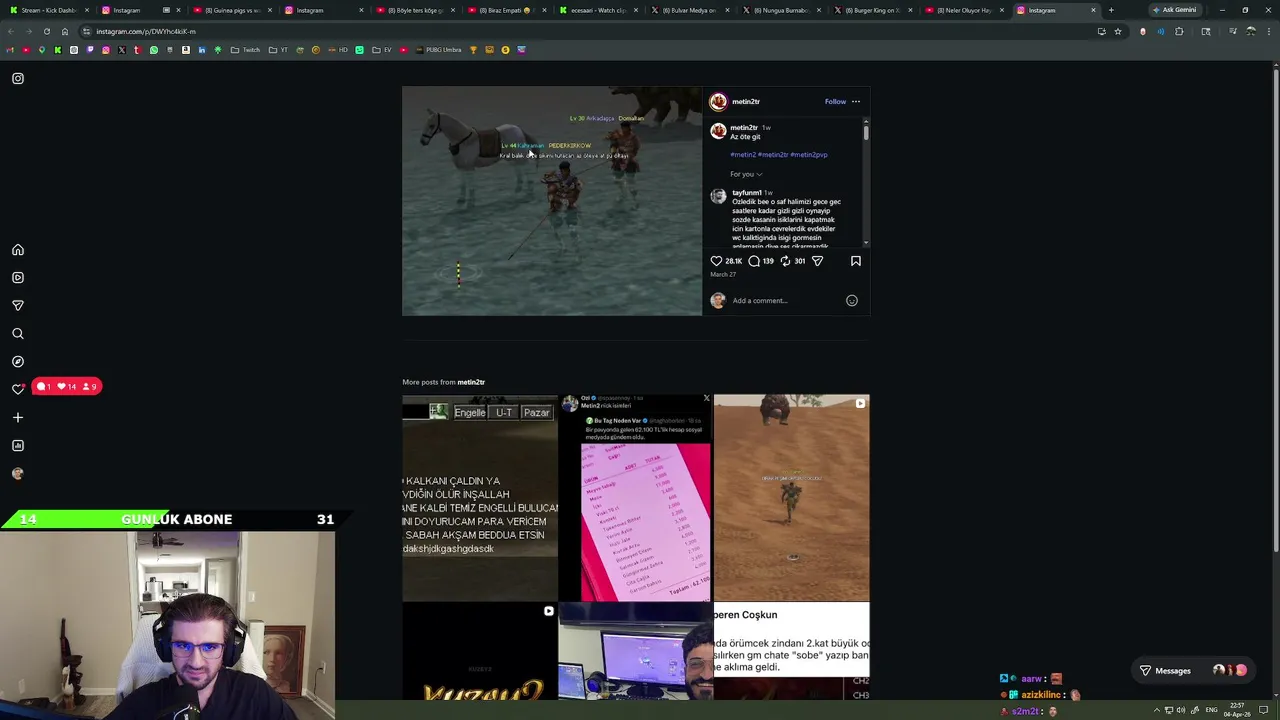
Task: Save the post with the bookmark icon
Action: [x=856, y=261]
